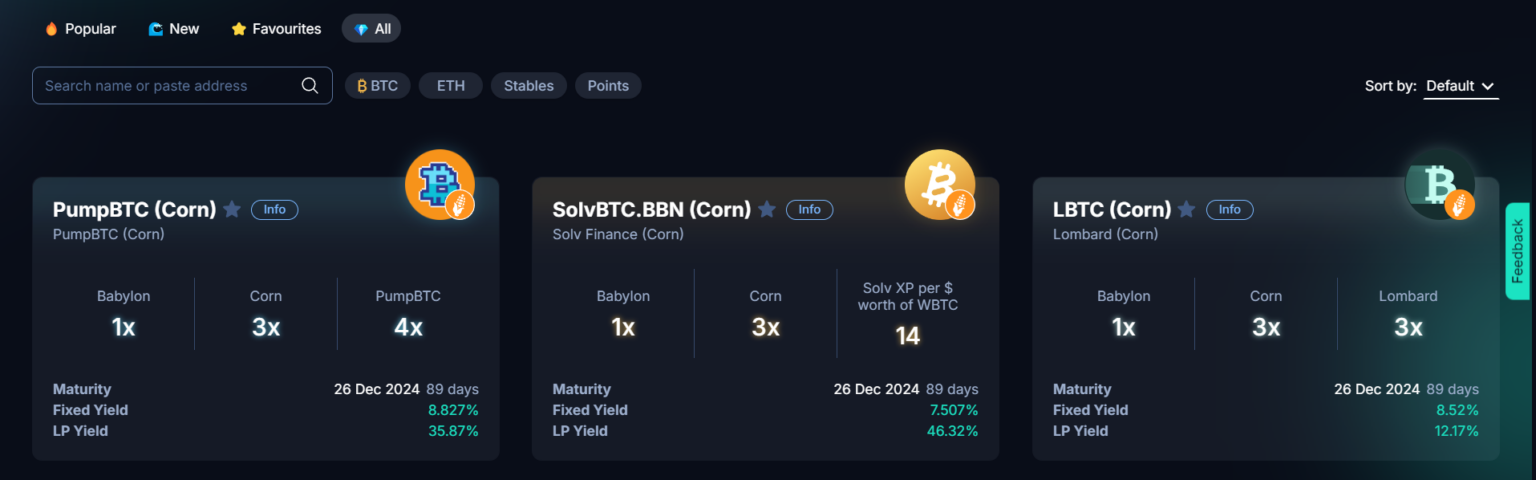The height and width of the screenshot is (480, 1536).
Task: Toggle favourite star for LBTC (Corn)
Action: (1187, 209)
